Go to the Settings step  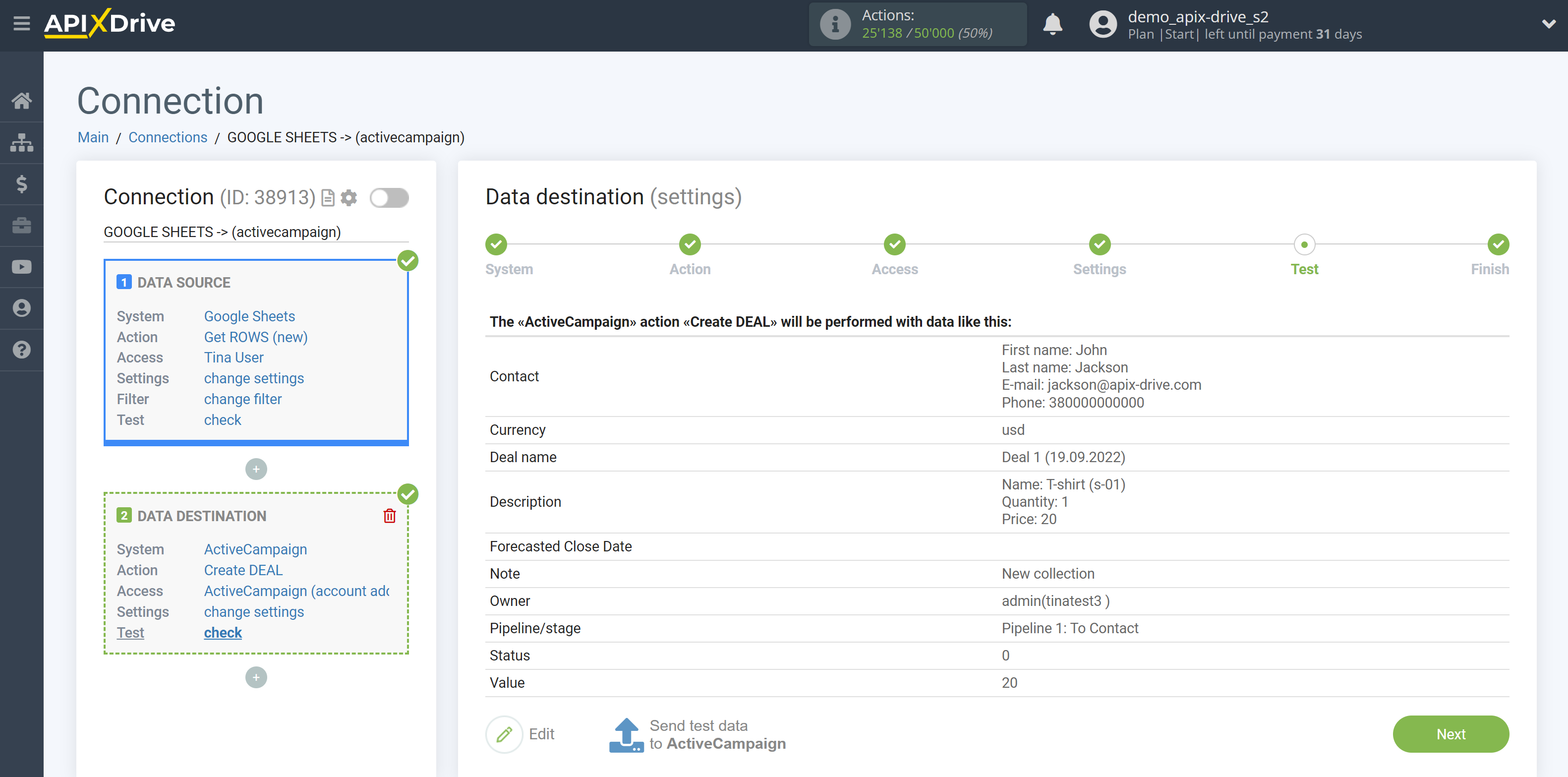[1100, 244]
